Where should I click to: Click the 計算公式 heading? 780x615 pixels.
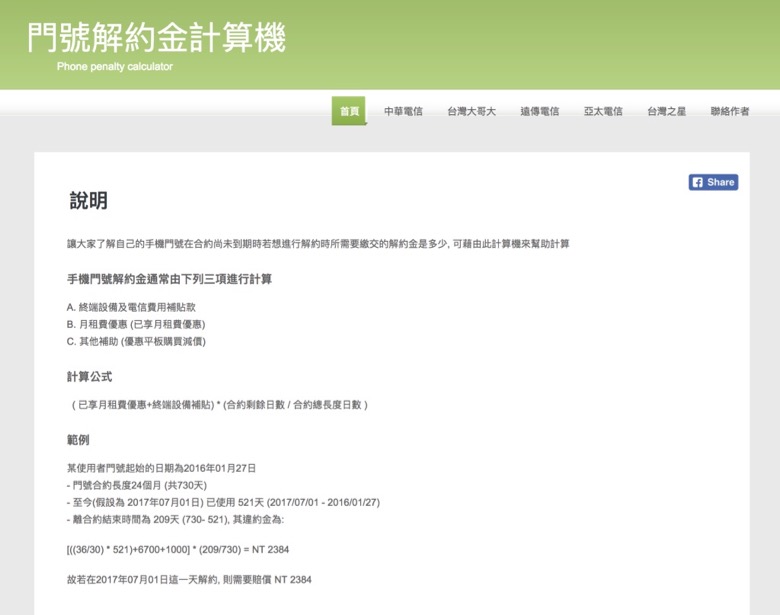(x=89, y=377)
